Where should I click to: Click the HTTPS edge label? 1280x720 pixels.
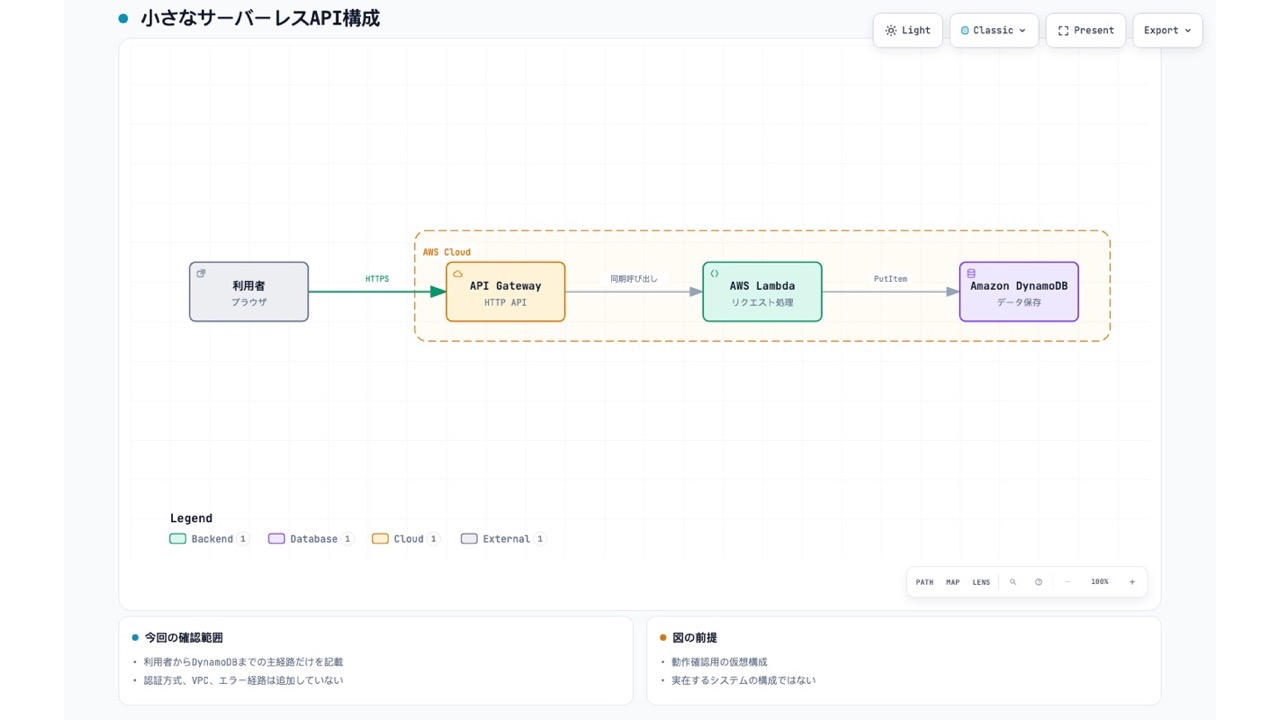click(377, 279)
